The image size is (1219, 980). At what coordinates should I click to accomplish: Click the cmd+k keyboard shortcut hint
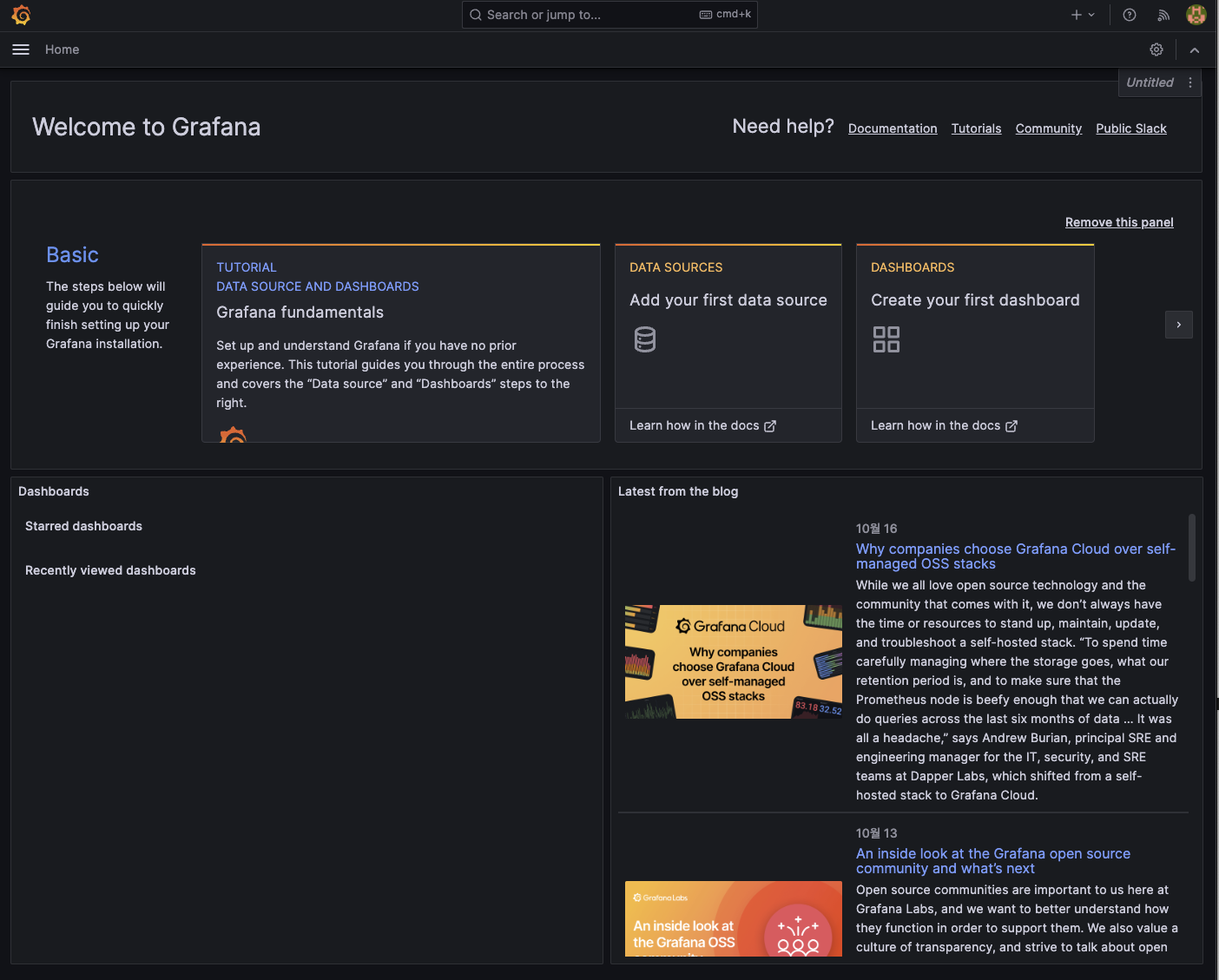725,14
